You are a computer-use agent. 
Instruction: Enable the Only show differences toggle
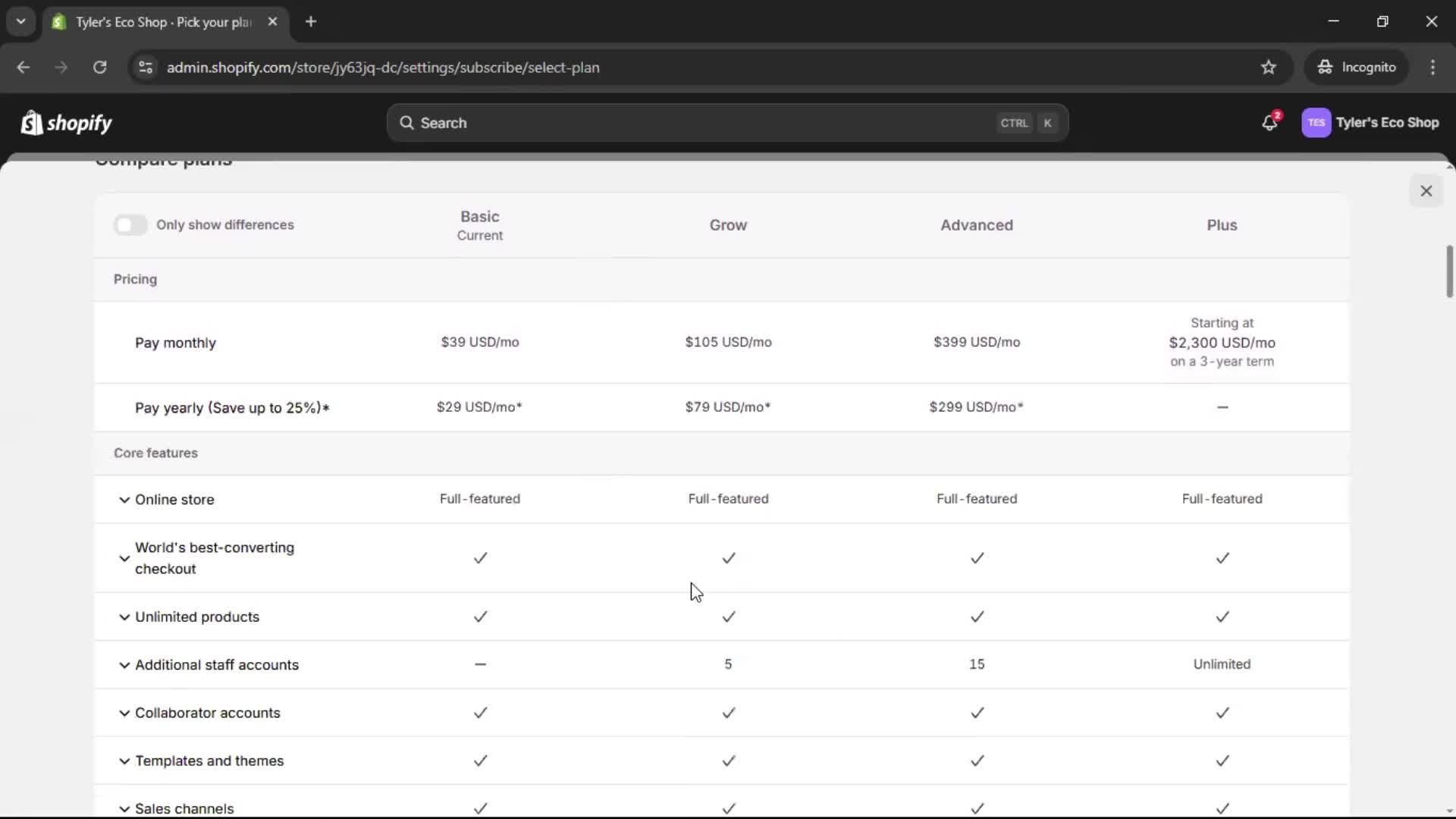point(130,224)
